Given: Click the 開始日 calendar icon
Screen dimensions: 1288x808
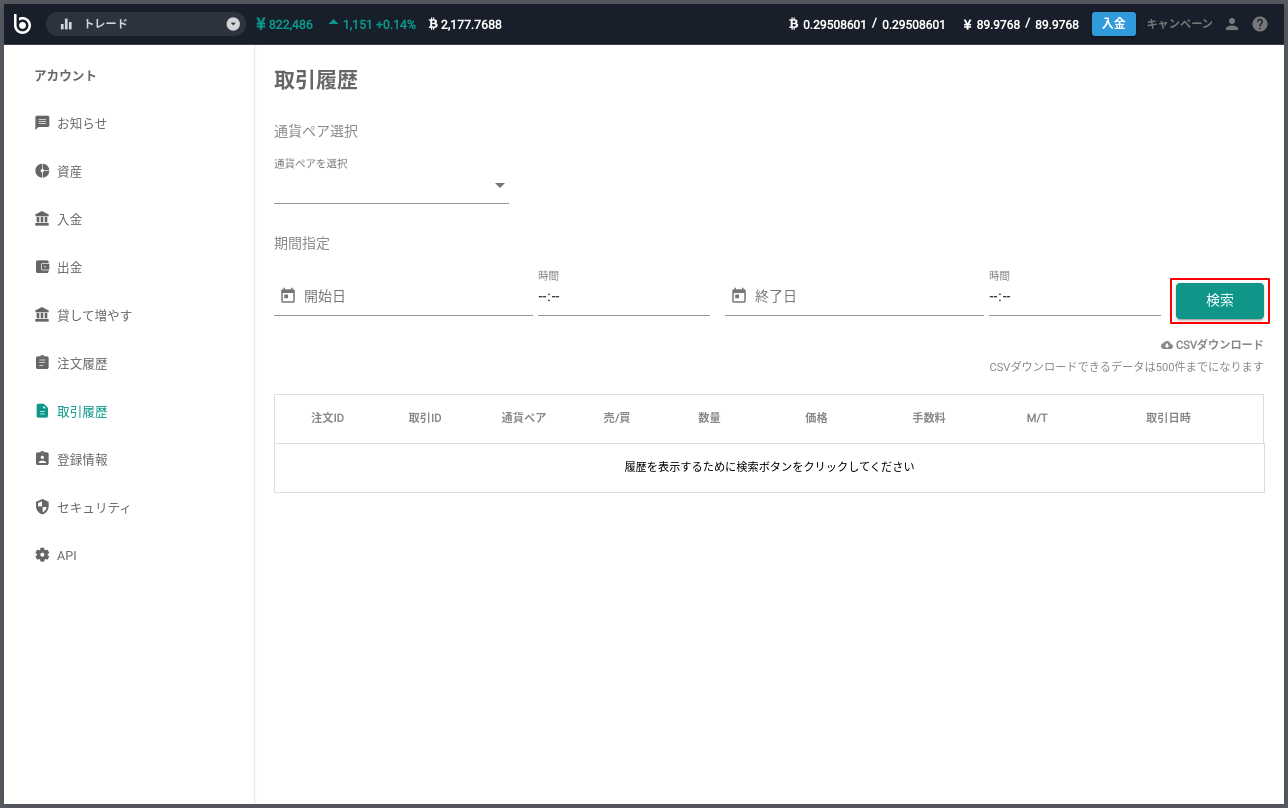Looking at the screenshot, I should pos(288,296).
